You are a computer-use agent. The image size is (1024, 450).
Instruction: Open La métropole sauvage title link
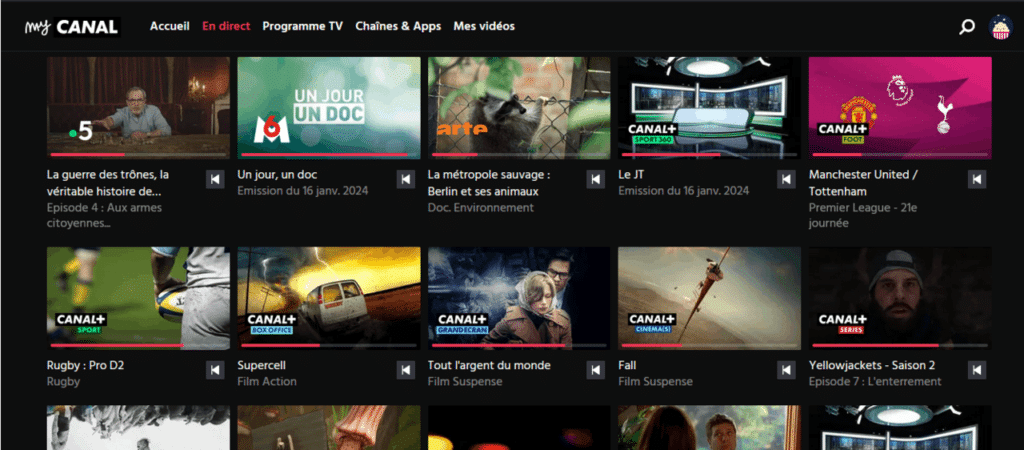490,183
